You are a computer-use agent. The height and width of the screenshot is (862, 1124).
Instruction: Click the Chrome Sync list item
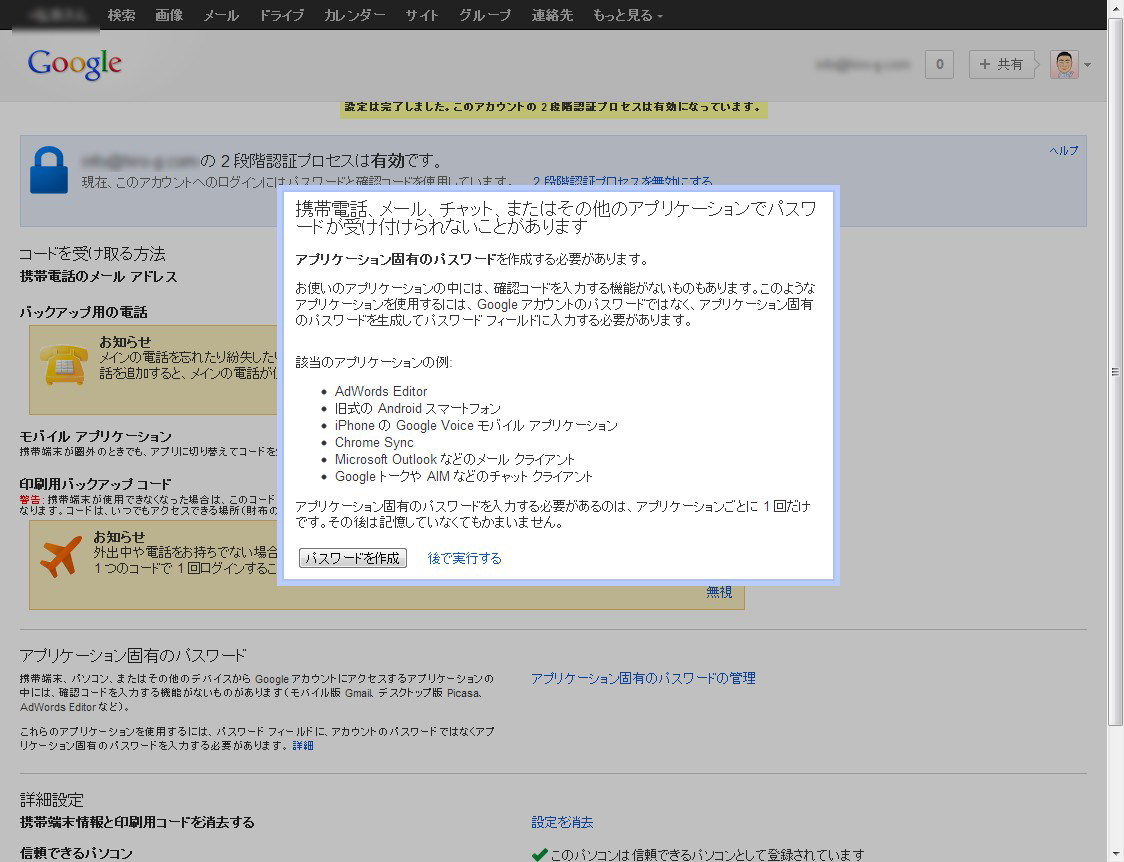click(x=374, y=443)
